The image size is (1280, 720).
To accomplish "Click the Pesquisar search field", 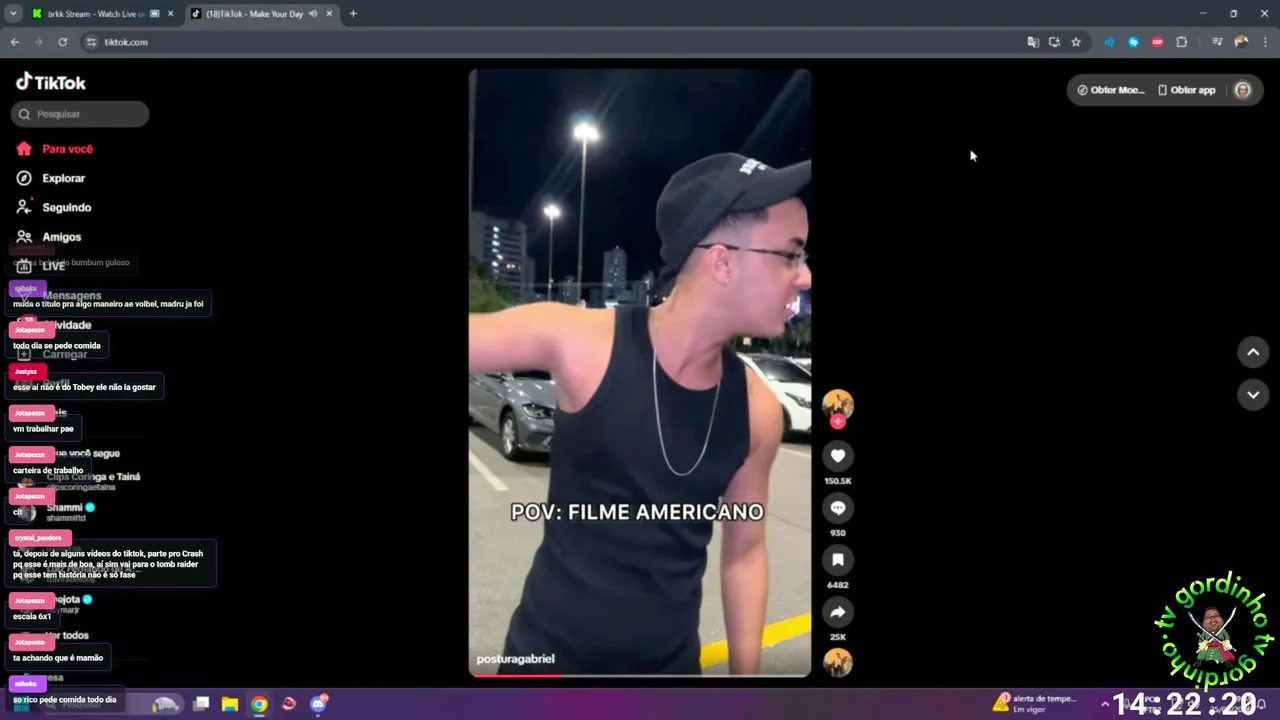I will (x=80, y=114).
